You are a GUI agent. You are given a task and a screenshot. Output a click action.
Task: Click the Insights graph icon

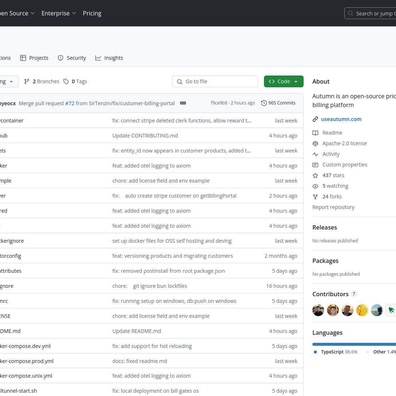(98, 58)
